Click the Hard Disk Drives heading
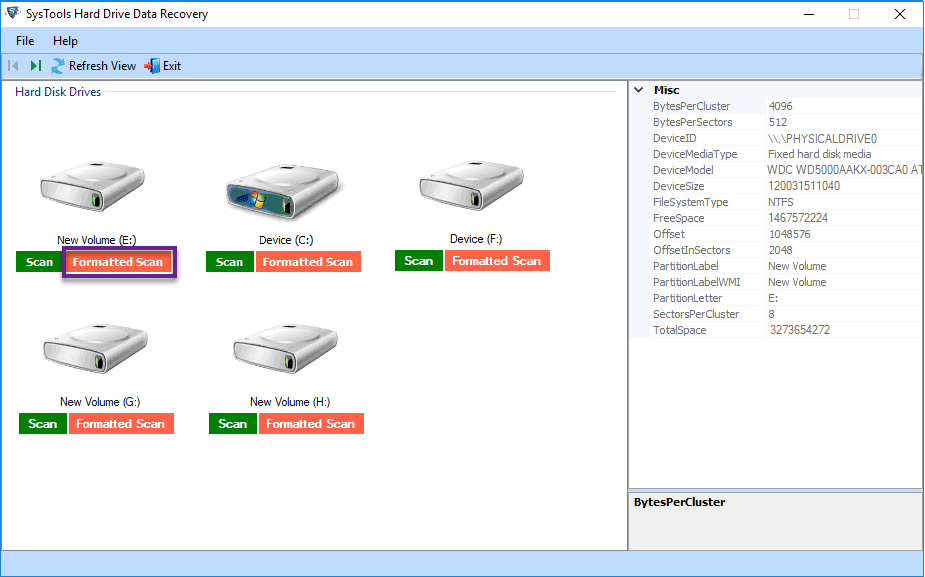925x577 pixels. 58,91
